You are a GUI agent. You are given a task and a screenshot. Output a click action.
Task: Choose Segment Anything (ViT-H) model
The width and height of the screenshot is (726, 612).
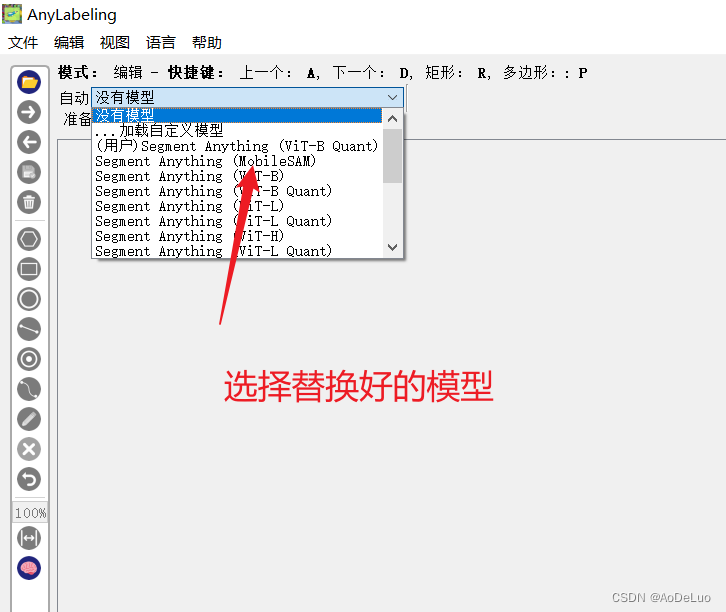237,236
